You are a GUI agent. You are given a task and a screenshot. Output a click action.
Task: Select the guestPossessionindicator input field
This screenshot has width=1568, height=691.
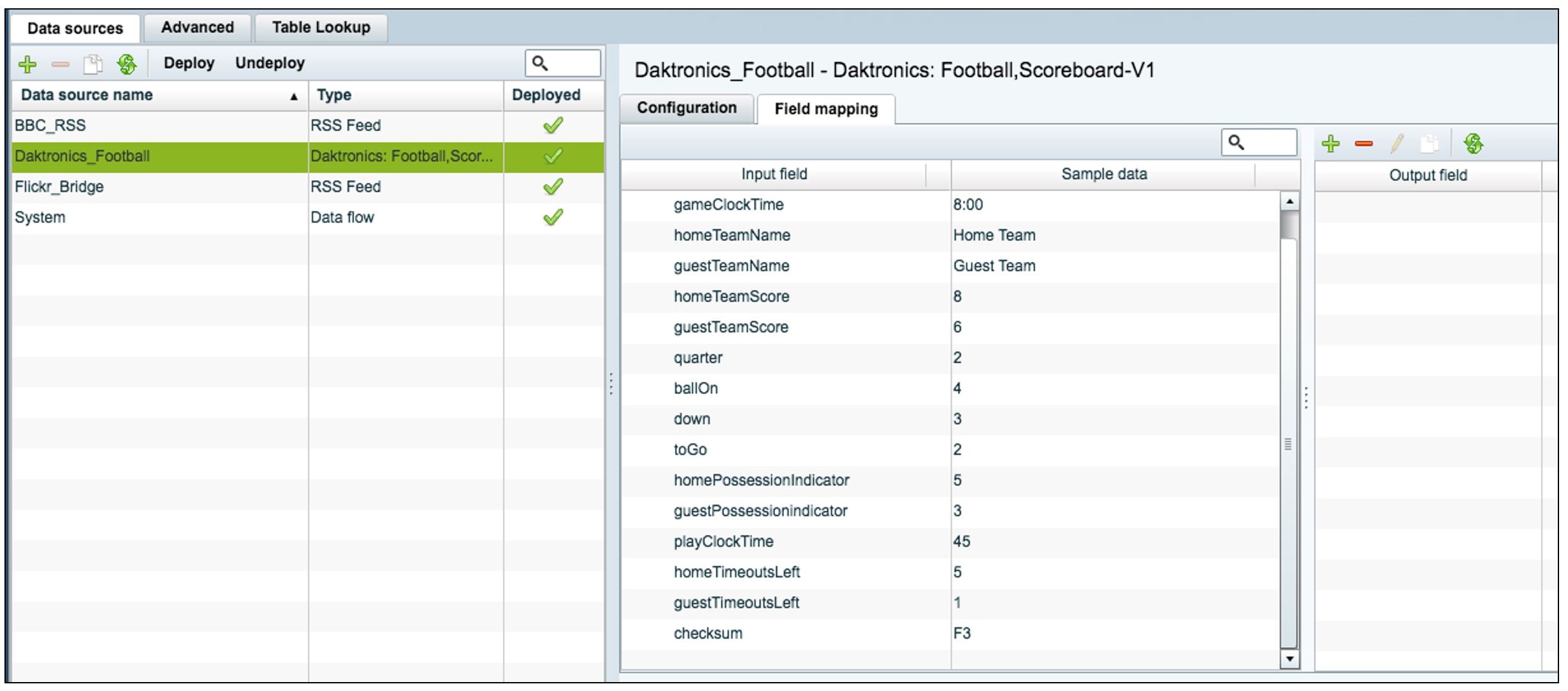(x=760, y=511)
